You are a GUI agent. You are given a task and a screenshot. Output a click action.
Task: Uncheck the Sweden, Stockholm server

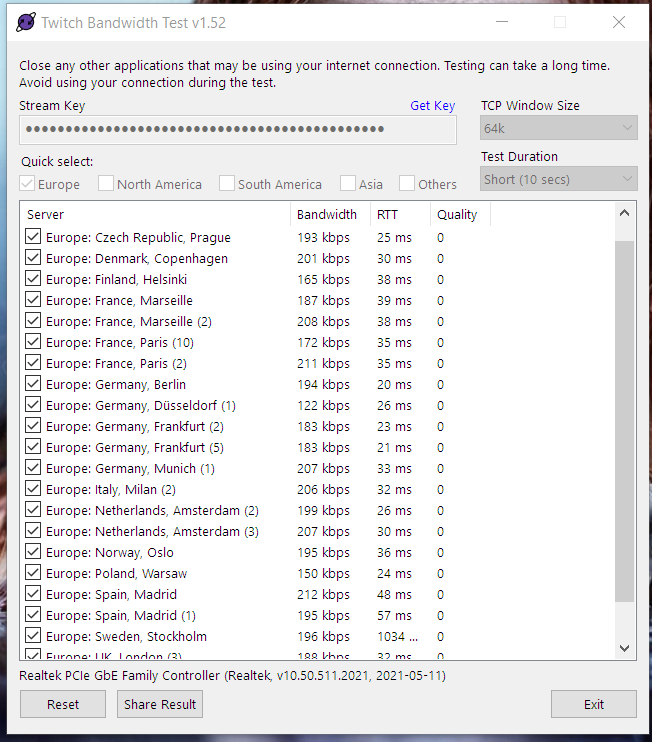(x=33, y=636)
